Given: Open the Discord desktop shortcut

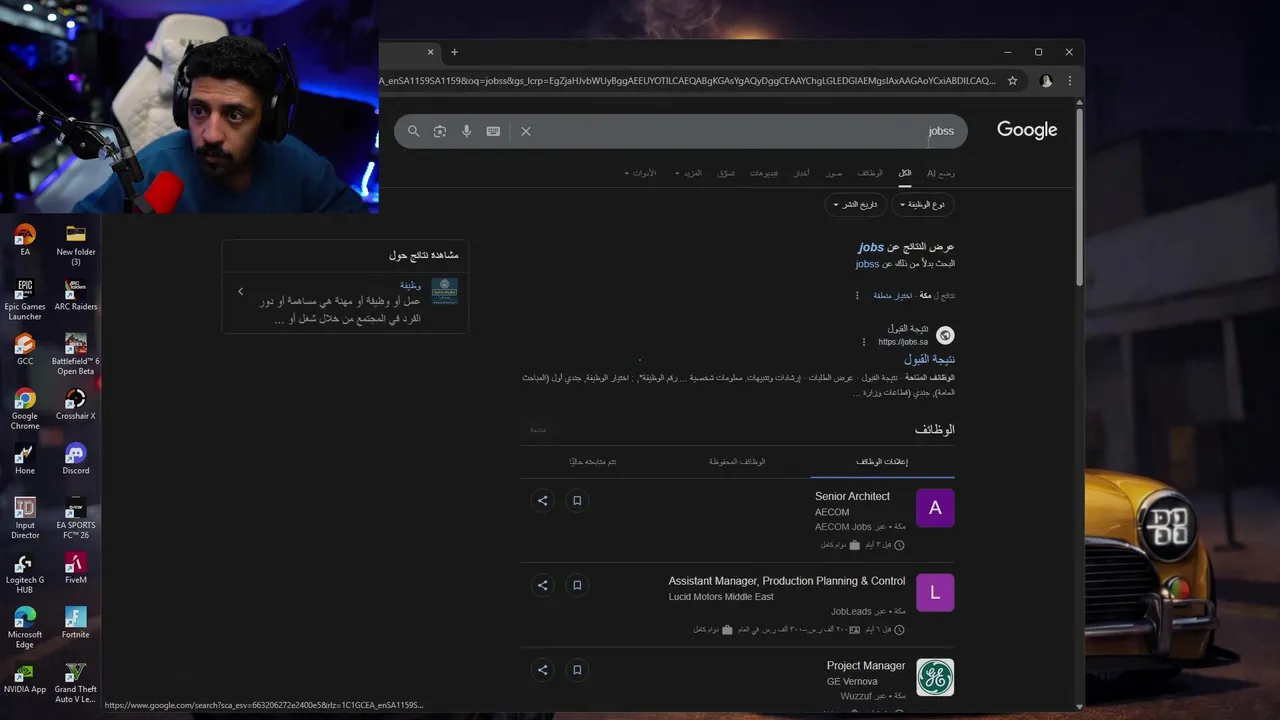Looking at the screenshot, I should (x=76, y=458).
